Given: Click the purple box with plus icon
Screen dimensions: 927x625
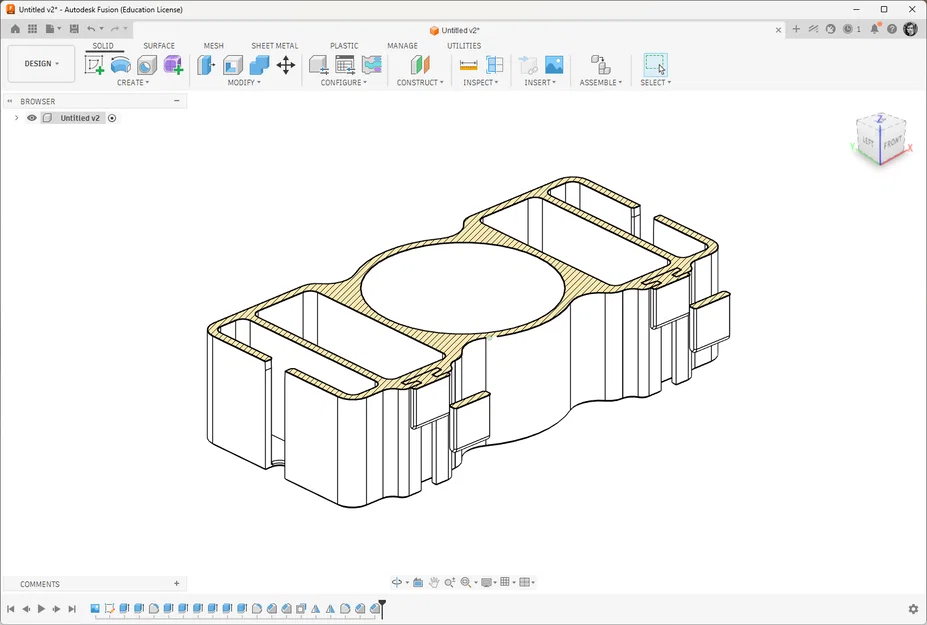Looking at the screenshot, I should pos(173,64).
